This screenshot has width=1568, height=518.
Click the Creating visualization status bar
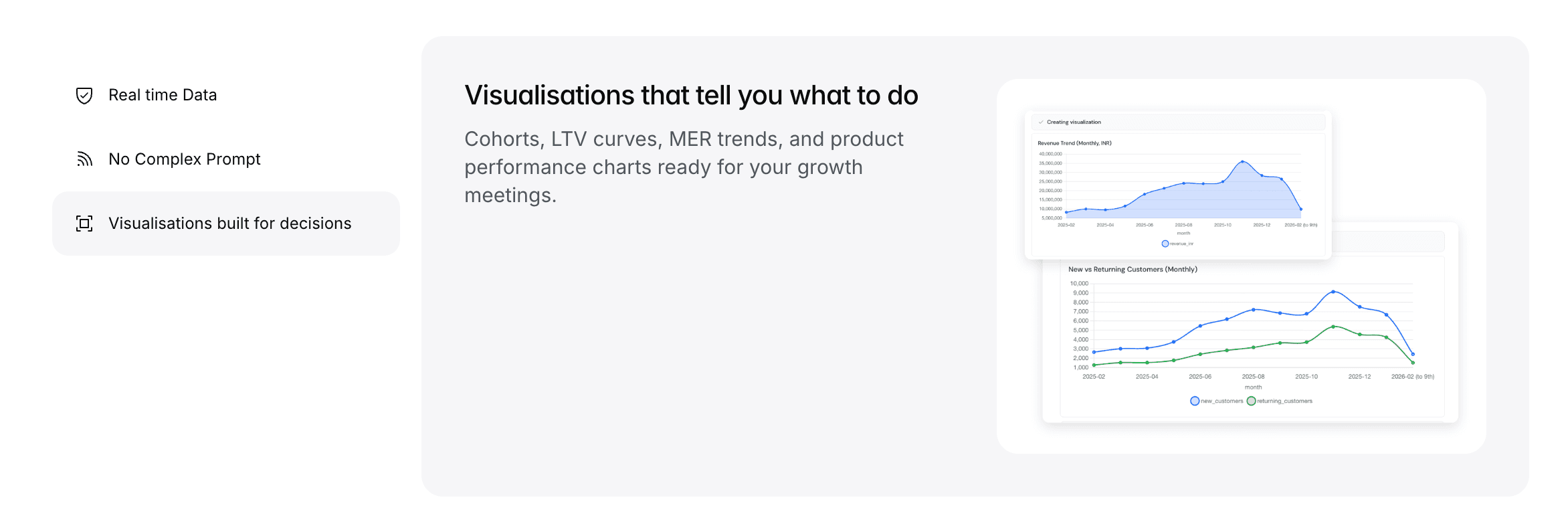click(1177, 122)
